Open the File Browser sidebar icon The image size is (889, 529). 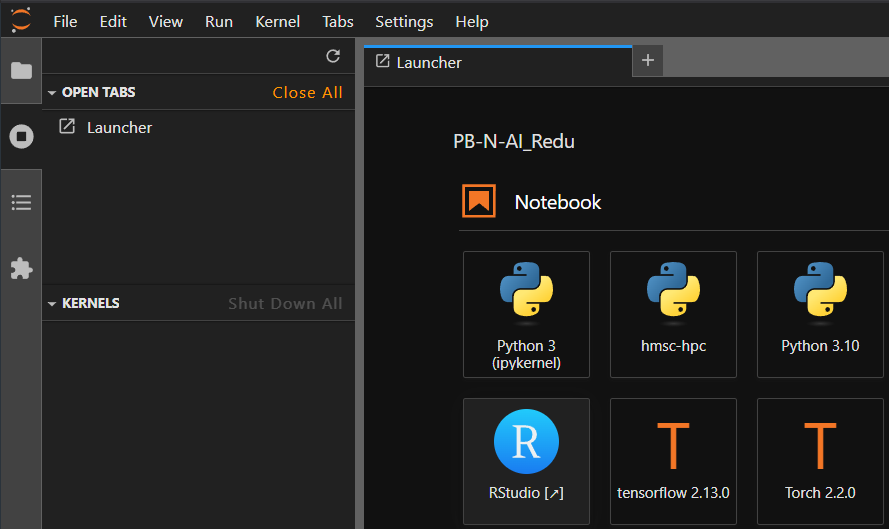21,70
